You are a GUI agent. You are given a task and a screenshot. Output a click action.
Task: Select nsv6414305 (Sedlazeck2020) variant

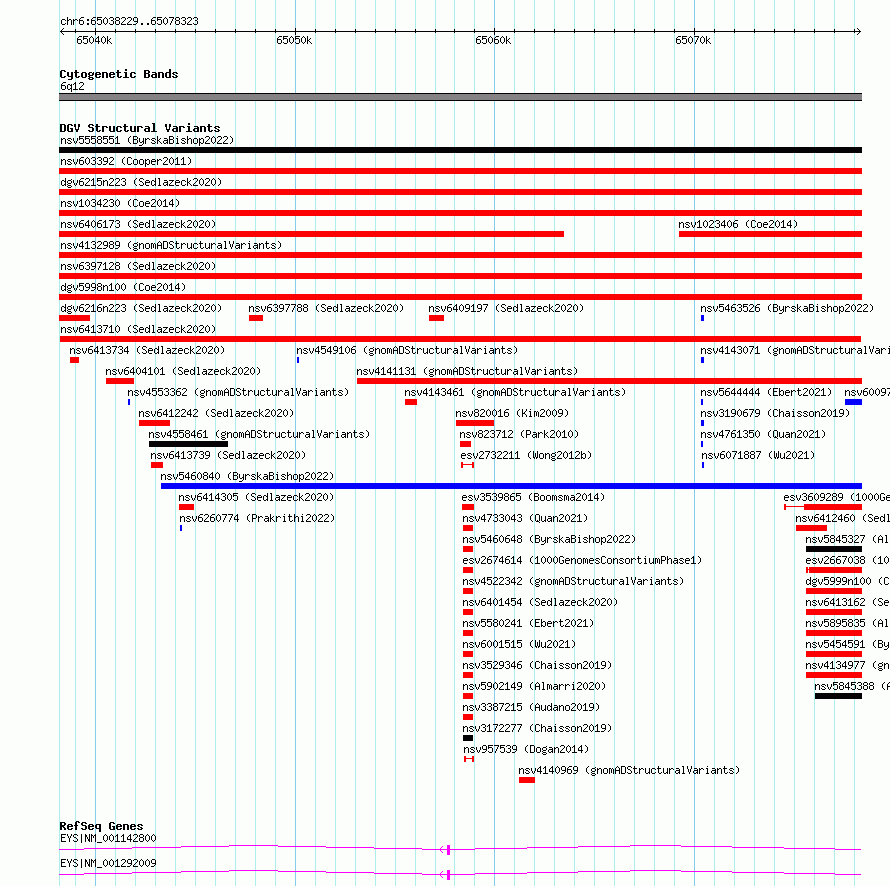pyautogui.click(x=256, y=497)
